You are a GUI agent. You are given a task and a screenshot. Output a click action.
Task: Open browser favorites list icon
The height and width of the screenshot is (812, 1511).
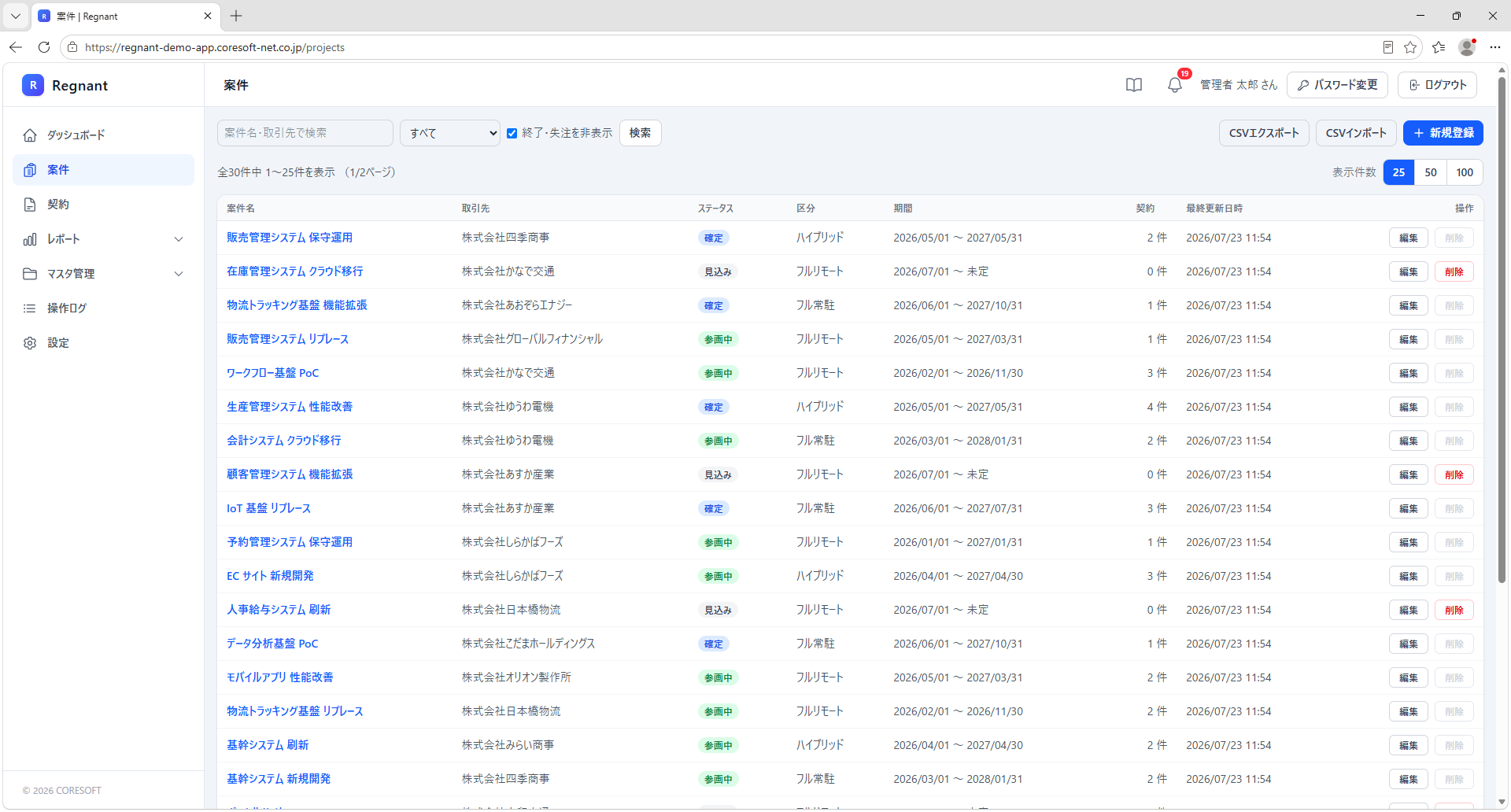pyautogui.click(x=1439, y=47)
